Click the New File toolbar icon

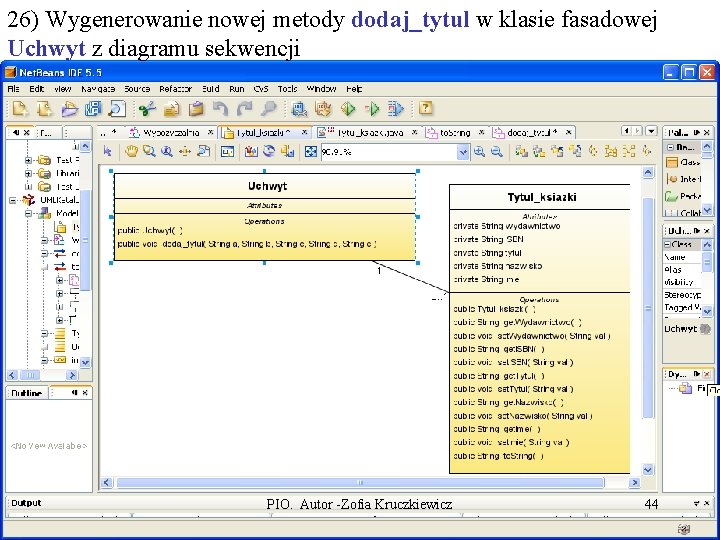pos(21,109)
